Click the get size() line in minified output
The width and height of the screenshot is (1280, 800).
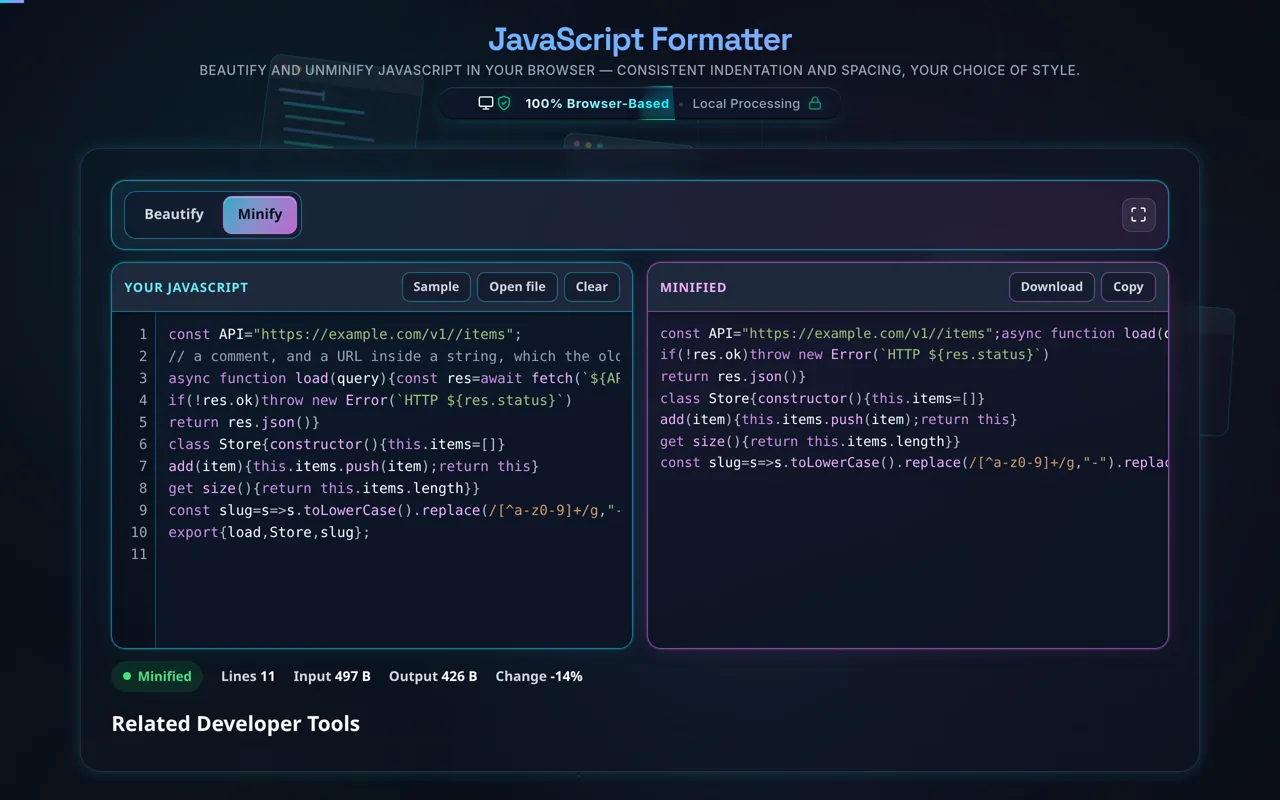pyautogui.click(x=810, y=441)
